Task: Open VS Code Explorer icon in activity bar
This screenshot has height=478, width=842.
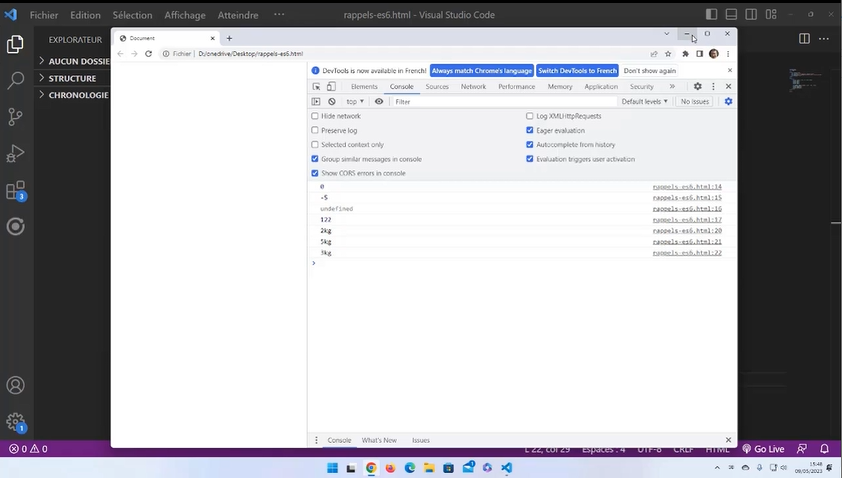Action: pyautogui.click(x=15, y=44)
